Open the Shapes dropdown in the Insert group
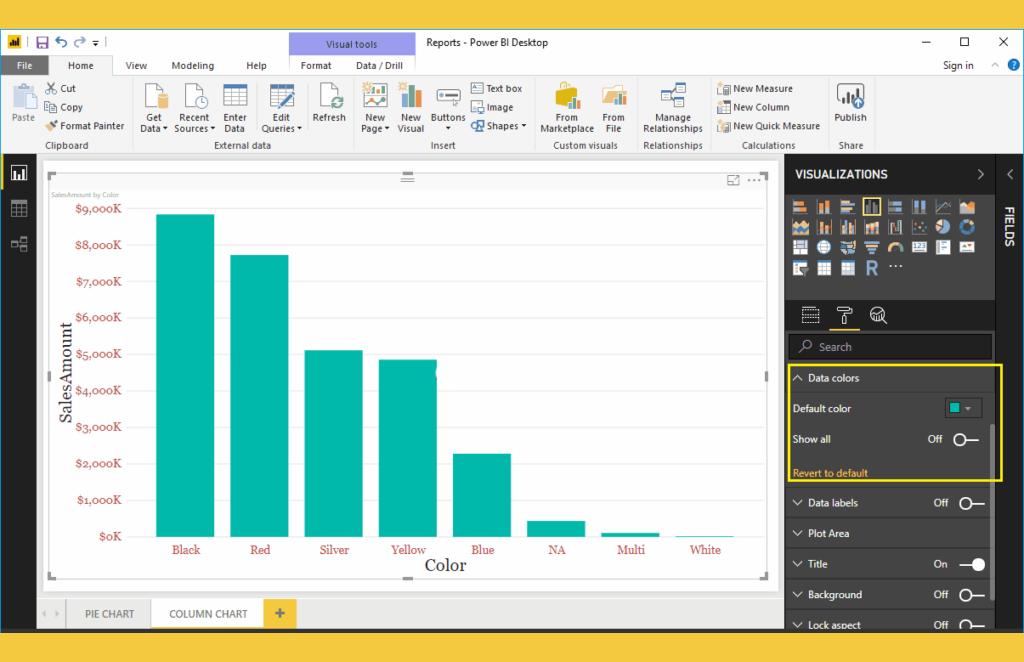Screen dimensions: 1024x662 pyautogui.click(x=499, y=126)
